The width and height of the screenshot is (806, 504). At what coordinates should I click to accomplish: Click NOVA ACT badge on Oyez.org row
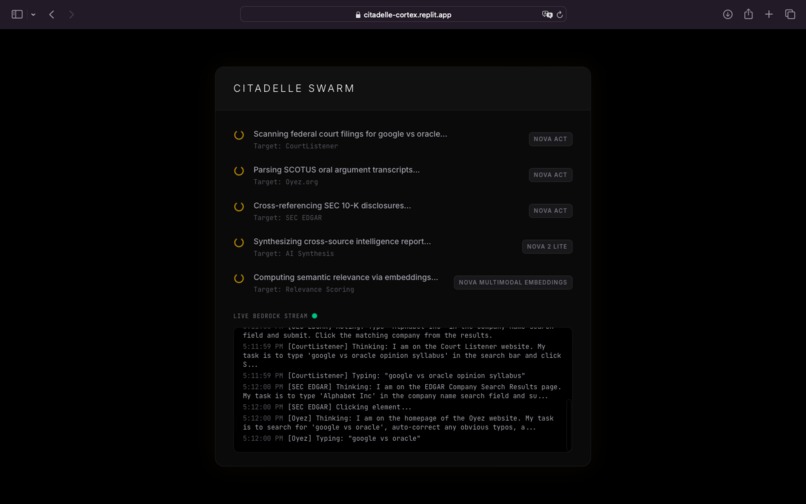[551, 175]
